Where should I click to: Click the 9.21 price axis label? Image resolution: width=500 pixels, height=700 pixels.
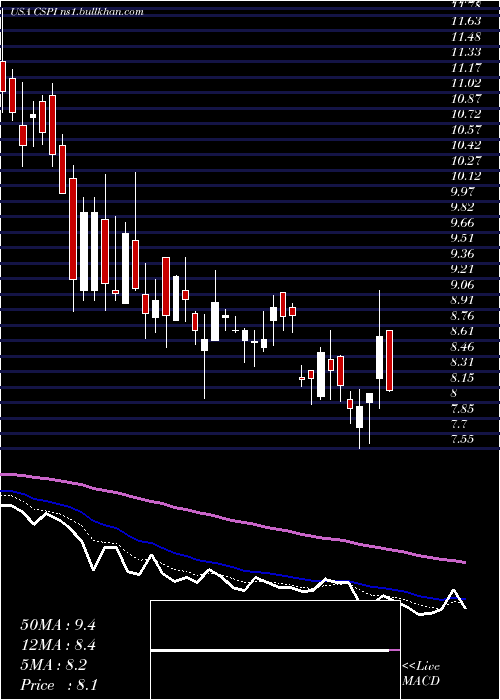tap(464, 269)
